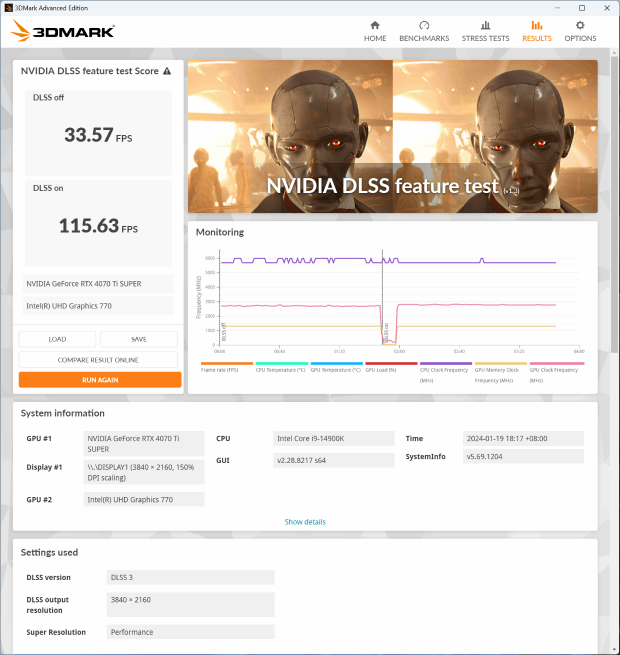
Task: Click the LOAD button
Action: 57,339
